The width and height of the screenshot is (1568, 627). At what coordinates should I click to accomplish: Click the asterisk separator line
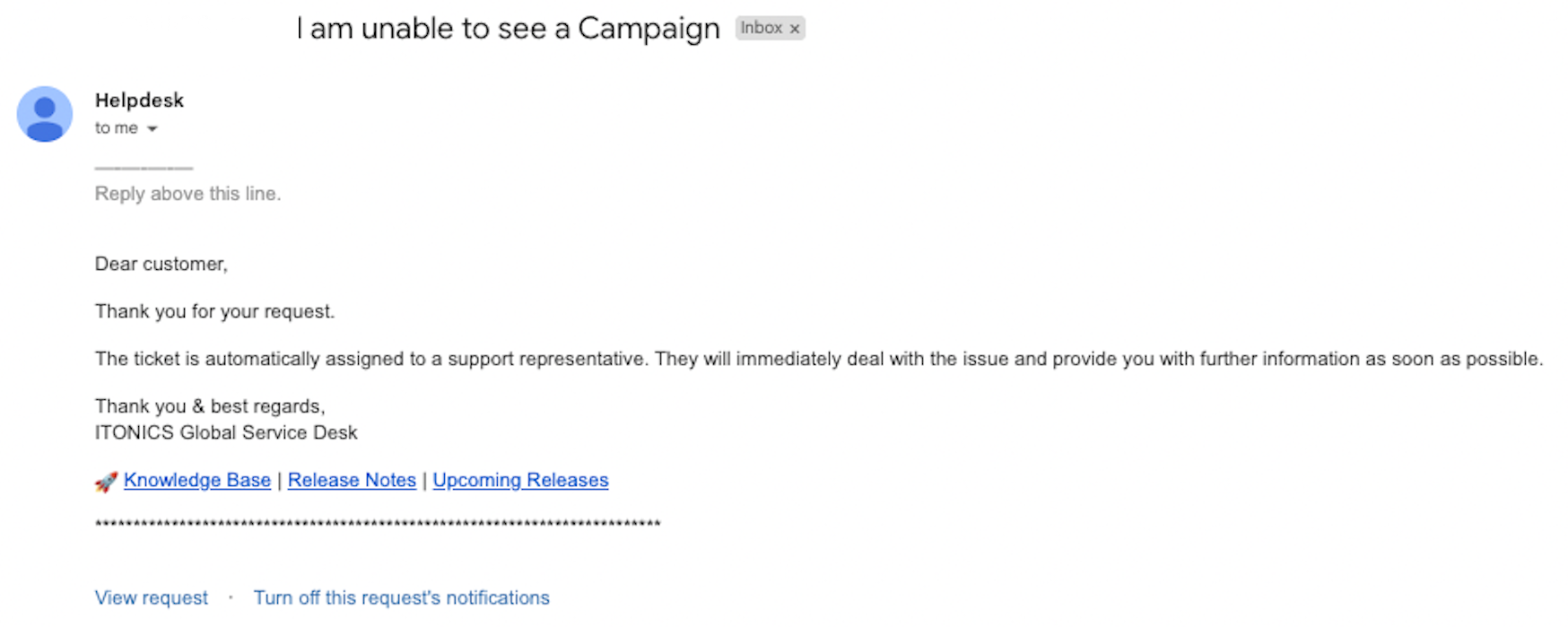377,525
